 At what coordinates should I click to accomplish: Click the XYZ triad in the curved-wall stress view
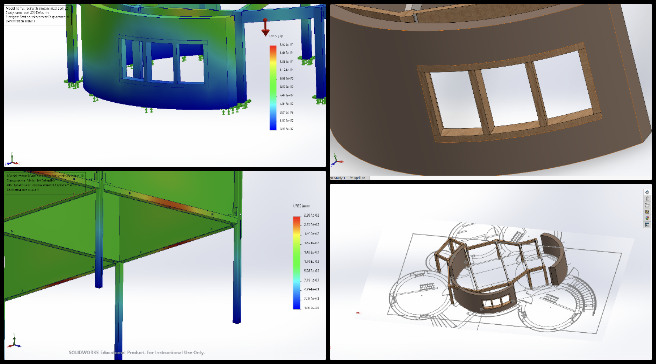(12, 159)
